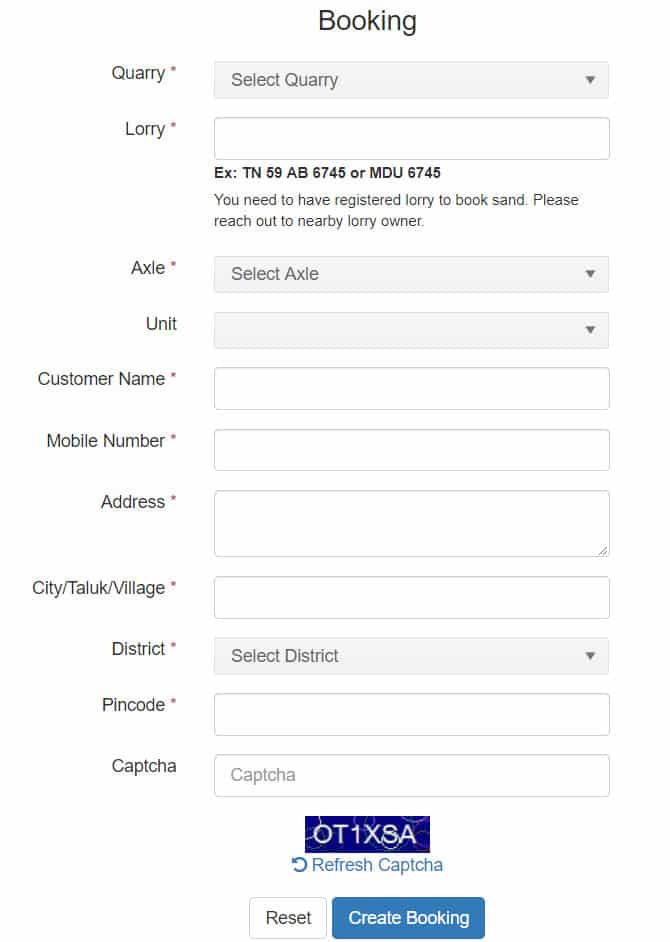
Task: Click the Create Booking button
Action: point(408,918)
